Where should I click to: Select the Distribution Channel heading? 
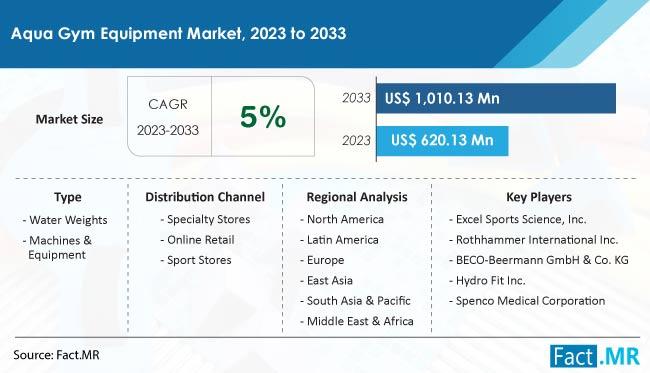205,197
